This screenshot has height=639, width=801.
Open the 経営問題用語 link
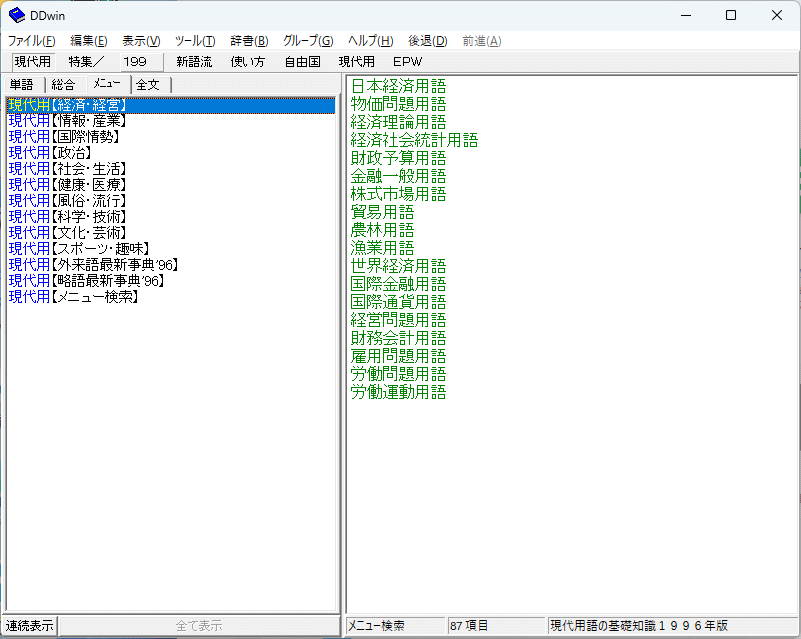pos(398,320)
